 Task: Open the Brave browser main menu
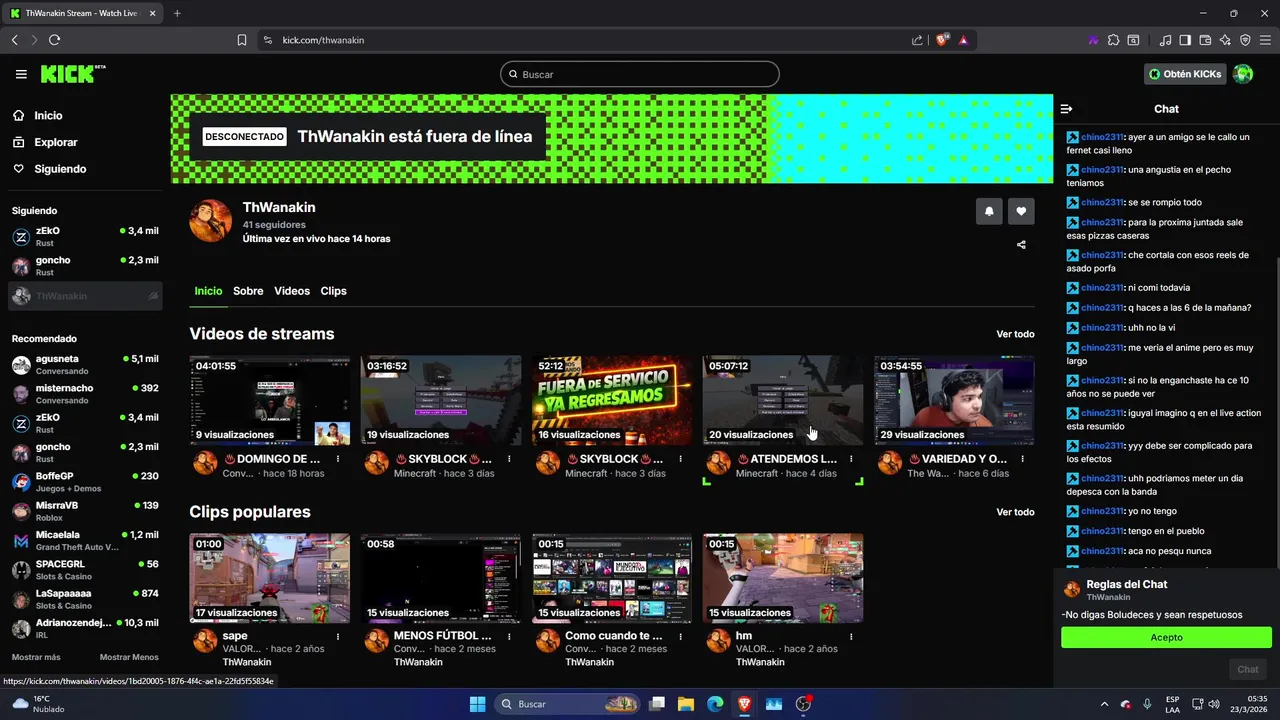(x=1265, y=40)
